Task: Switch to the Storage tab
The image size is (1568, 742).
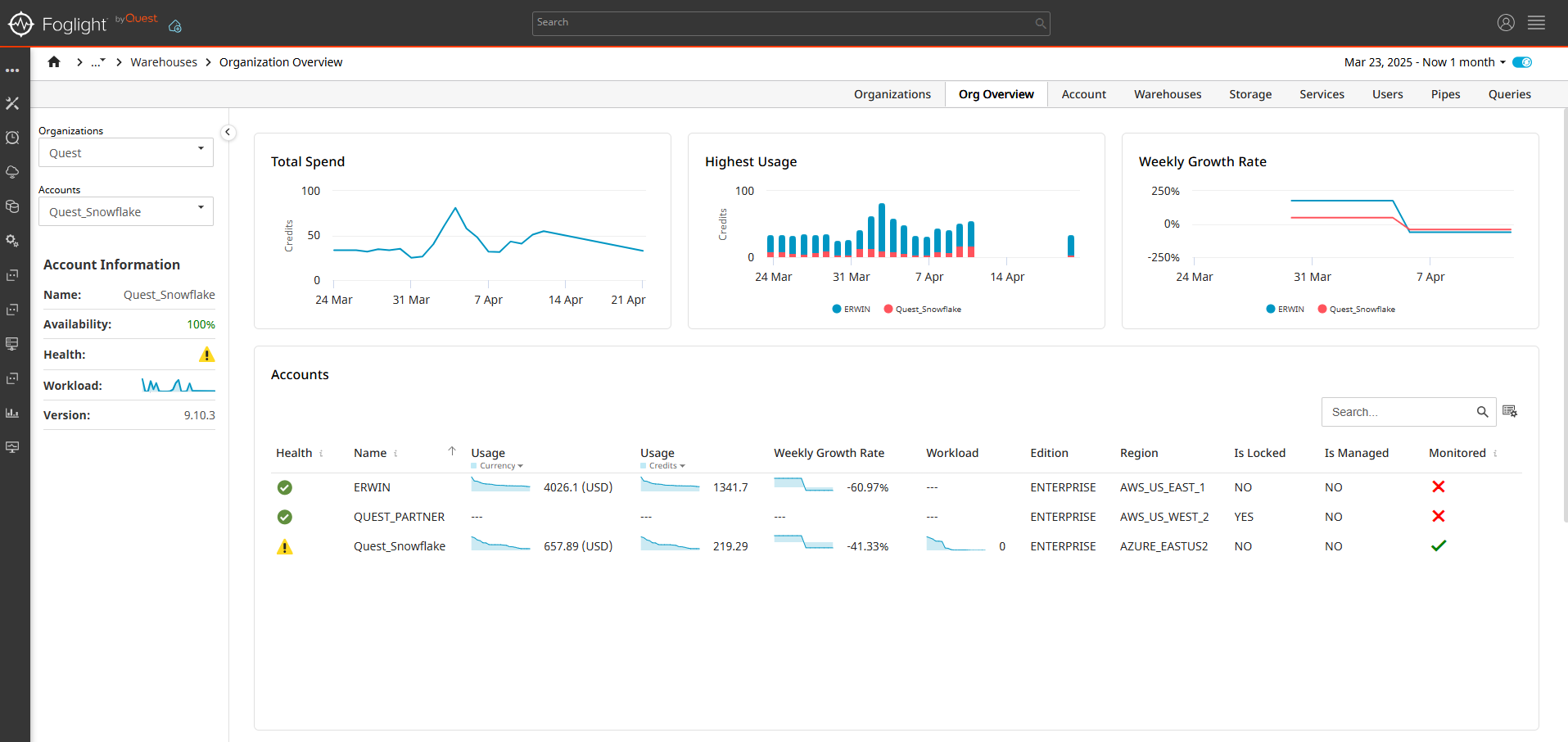Action: click(x=1250, y=94)
